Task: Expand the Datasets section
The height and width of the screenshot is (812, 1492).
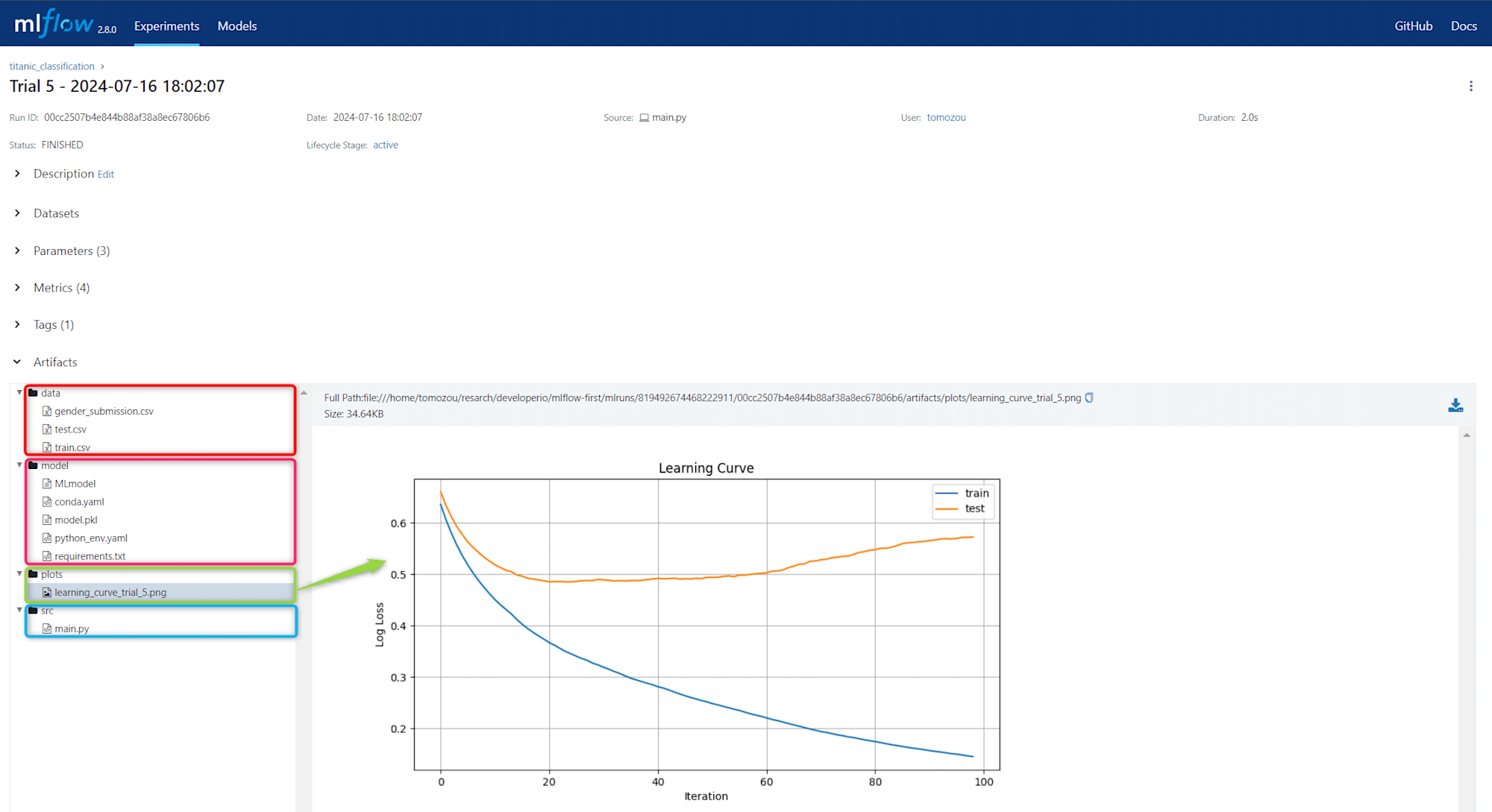Action: pos(17,213)
